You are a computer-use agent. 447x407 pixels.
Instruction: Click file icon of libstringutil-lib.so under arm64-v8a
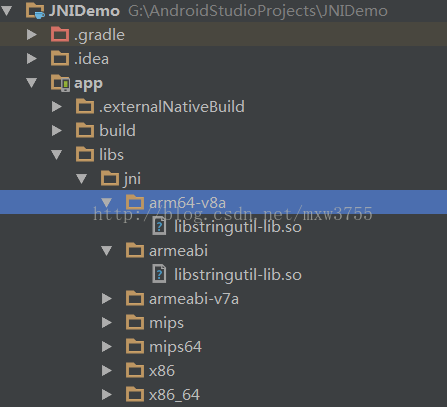coord(159,226)
